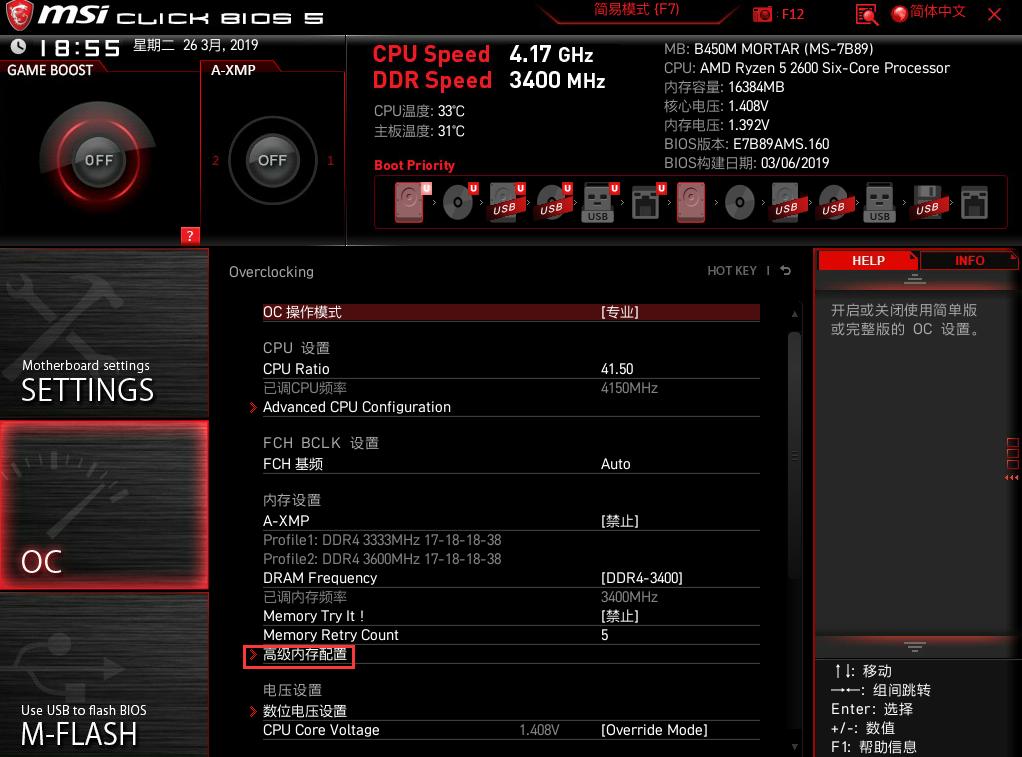Click the CPU温度: 33°C reading
1022x757 pixels.
pos(419,111)
